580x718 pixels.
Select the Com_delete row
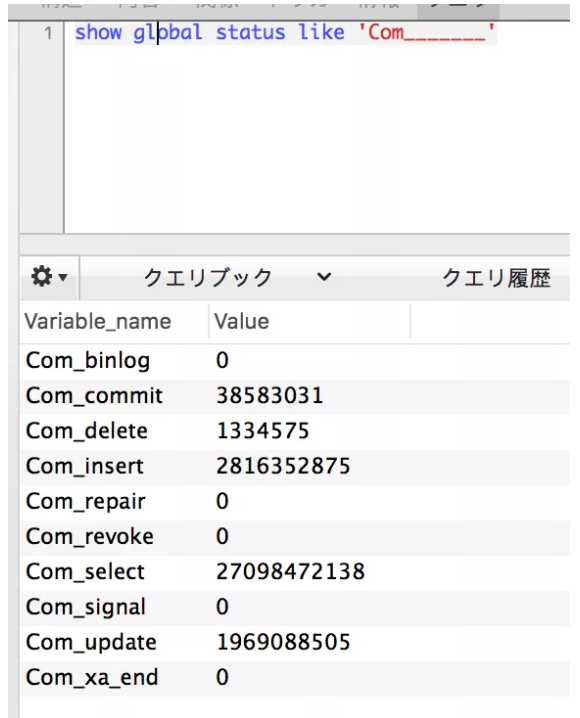tap(295, 431)
